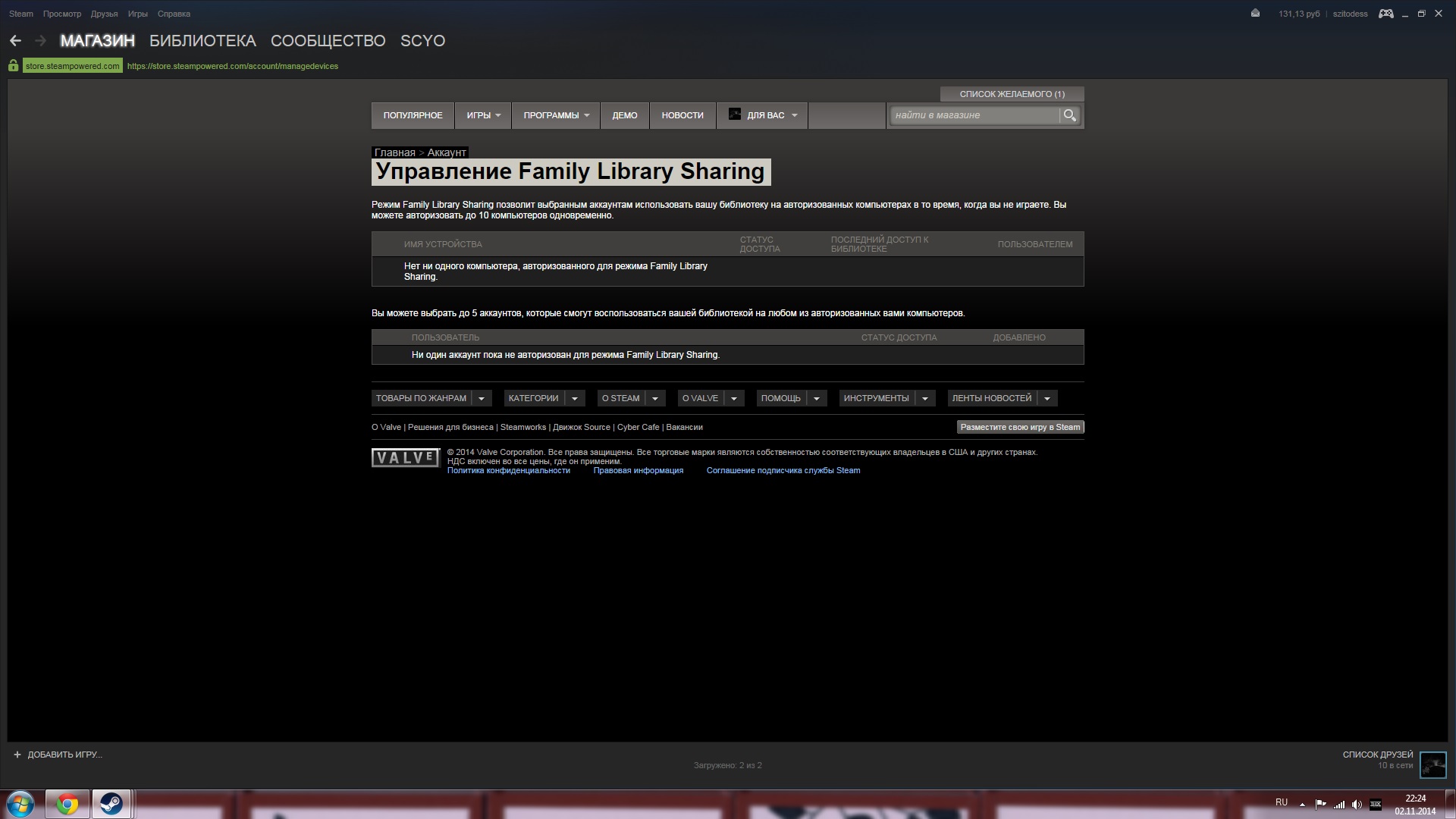This screenshot has width=1456, height=819.
Task: Expand the ПОМОЩЬ footer dropdown arrow
Action: click(816, 398)
